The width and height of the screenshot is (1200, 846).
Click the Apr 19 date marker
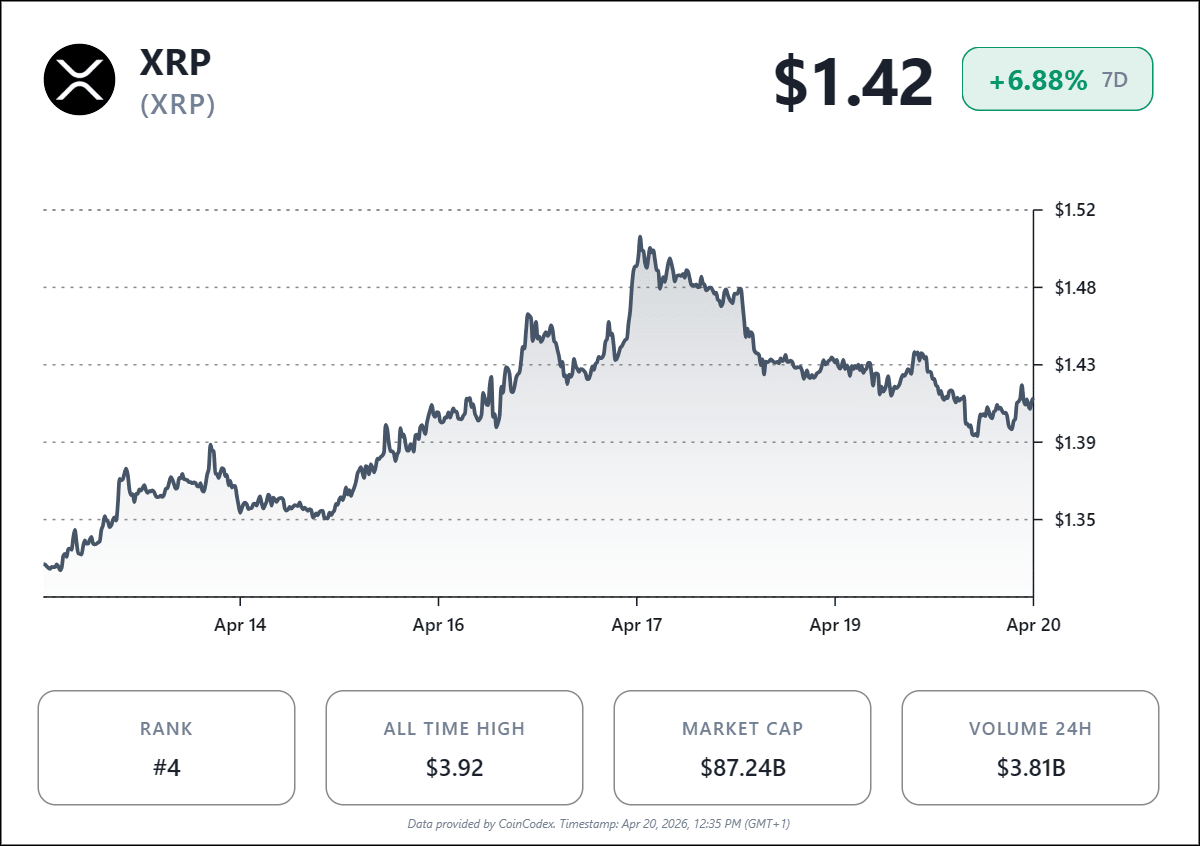point(835,626)
